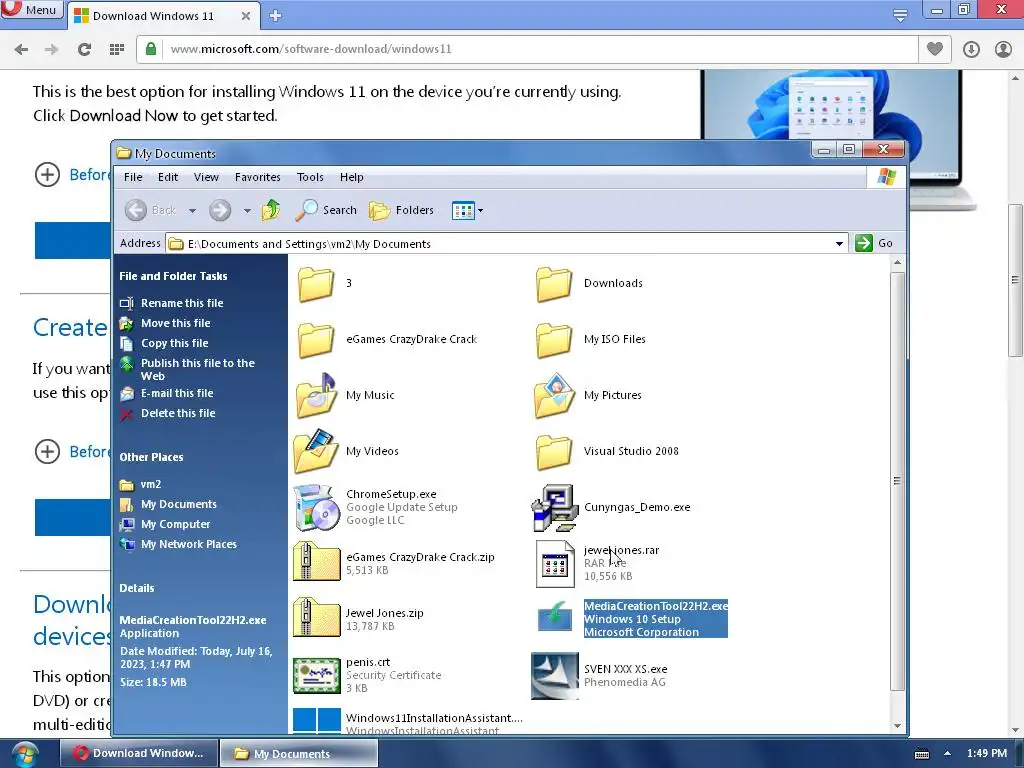Click the browser Back arrow
This screenshot has height=768, width=1024.
click(x=22, y=49)
